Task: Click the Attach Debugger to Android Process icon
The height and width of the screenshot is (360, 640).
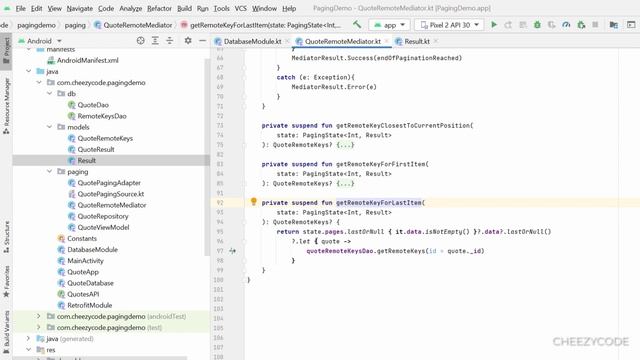Action: 581,25
